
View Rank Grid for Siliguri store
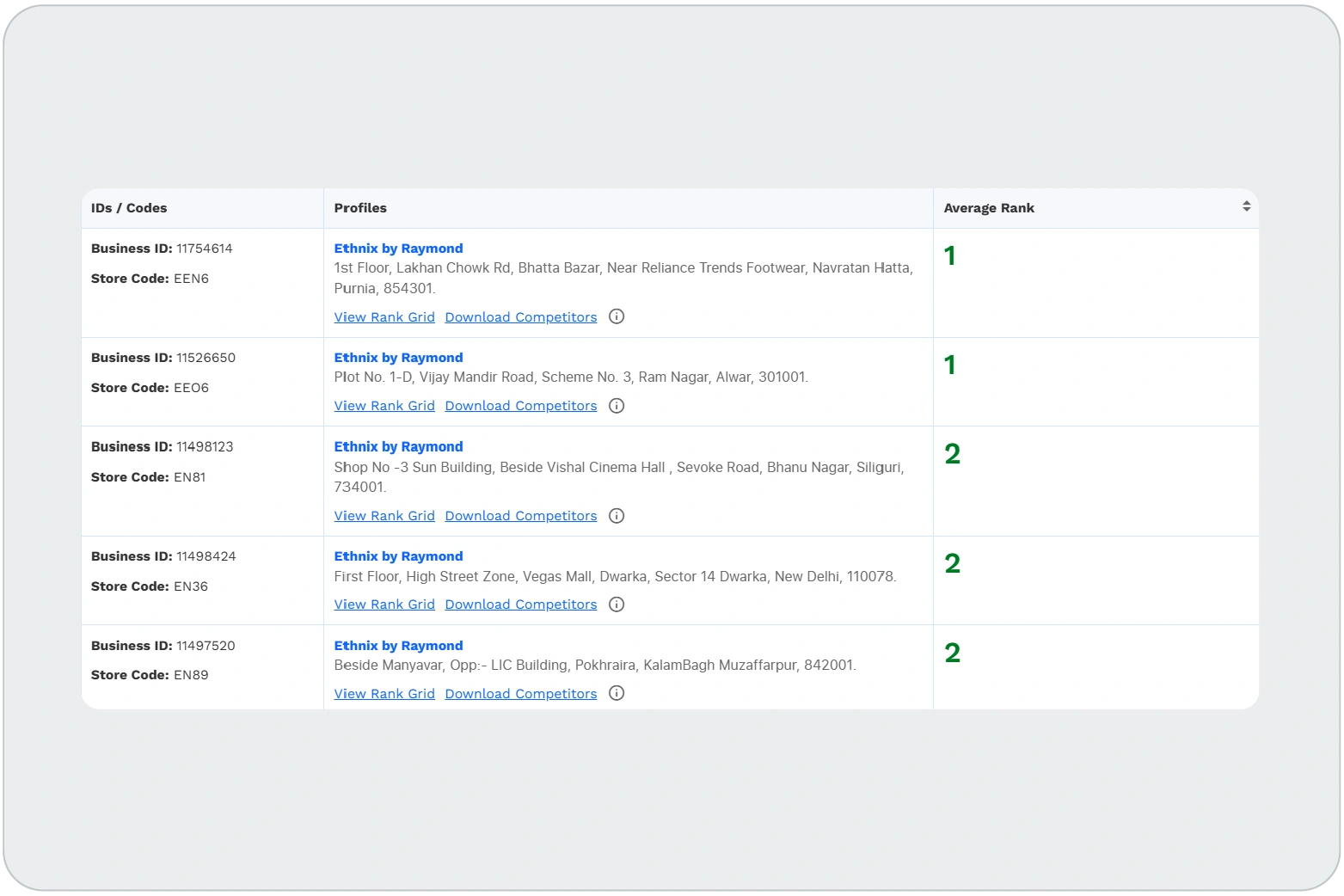pyautogui.click(x=384, y=516)
